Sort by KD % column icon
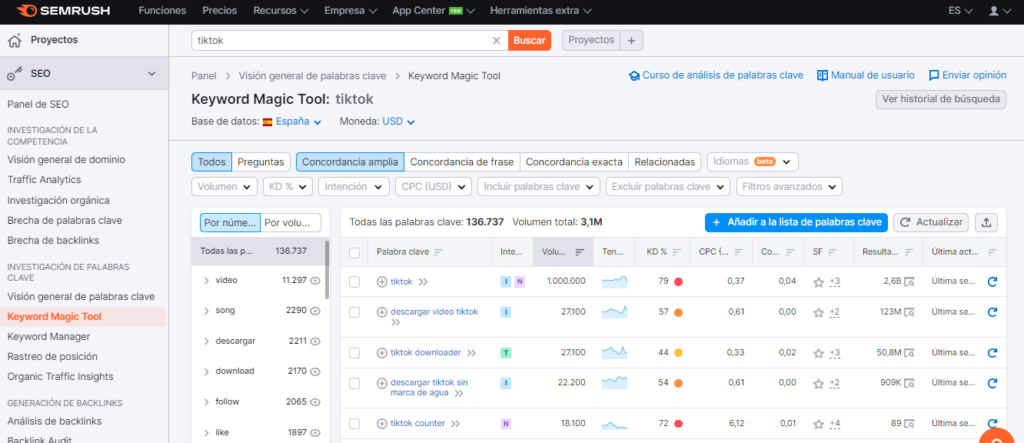This screenshot has height=443, width=1024. (677, 252)
